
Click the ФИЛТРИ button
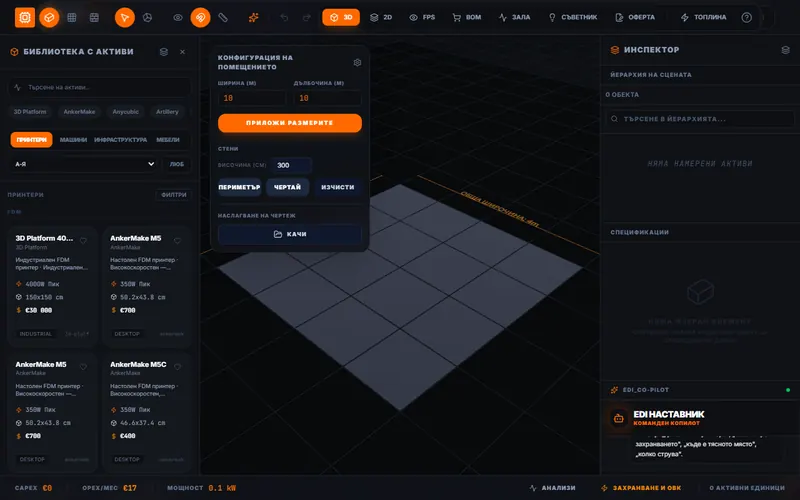(x=174, y=195)
